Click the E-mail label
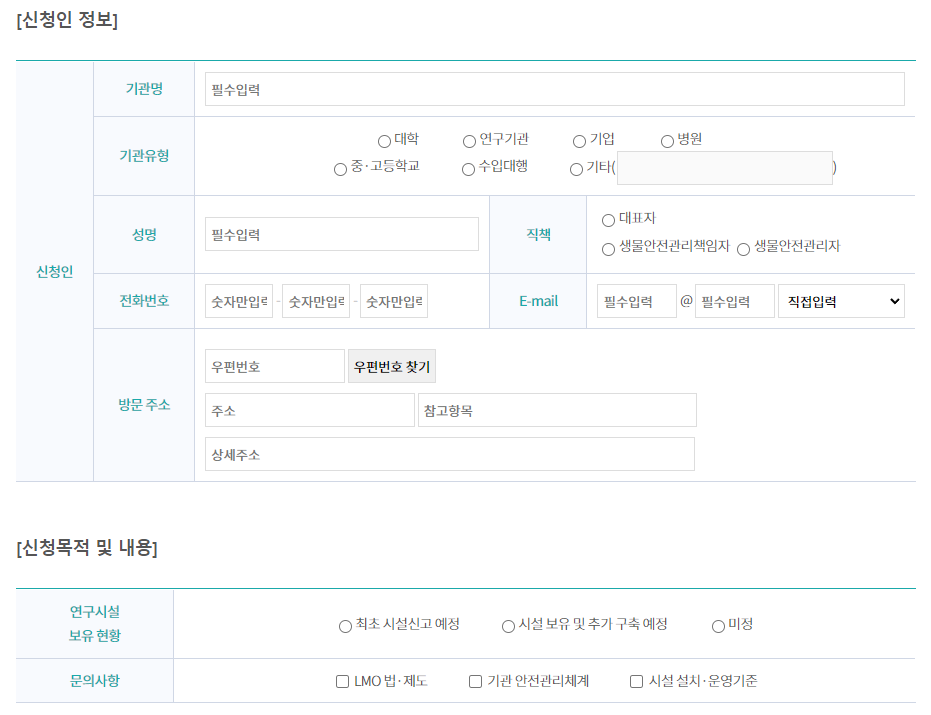Screen dimensions: 931x715 click(539, 301)
